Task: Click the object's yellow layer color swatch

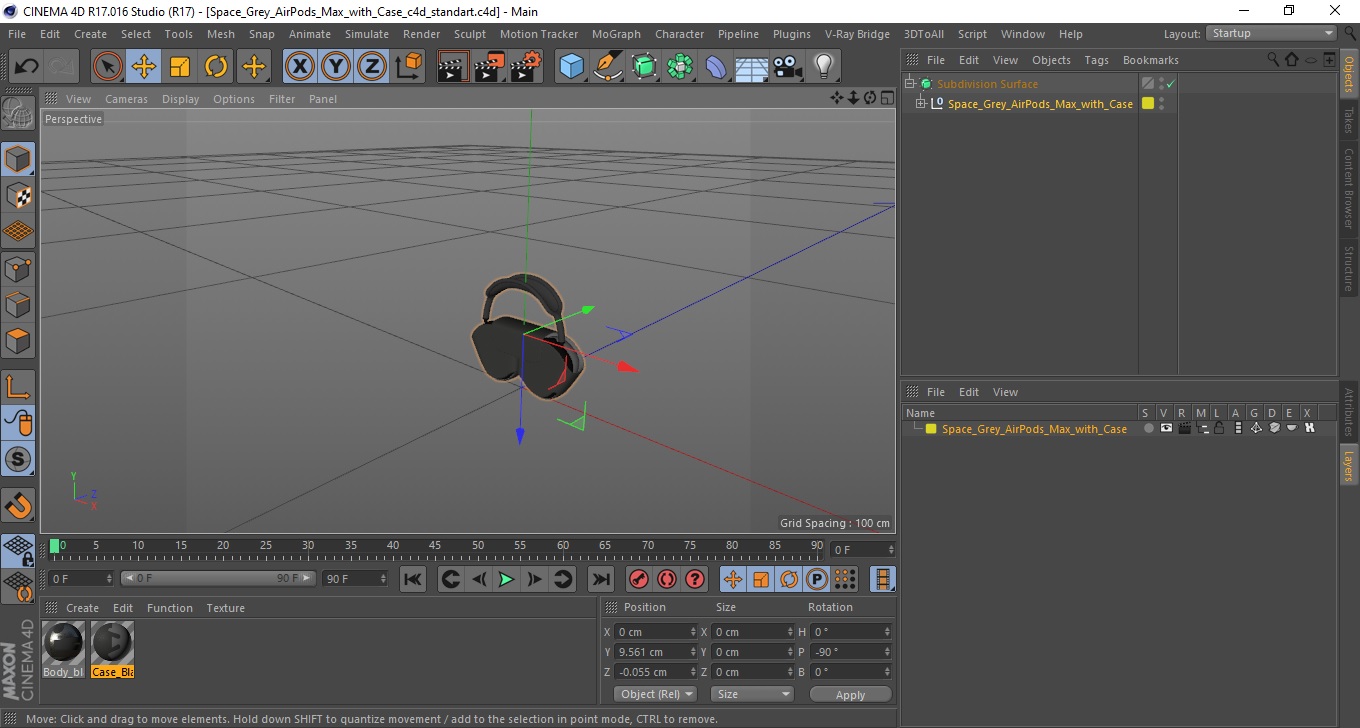Action: click(1148, 103)
